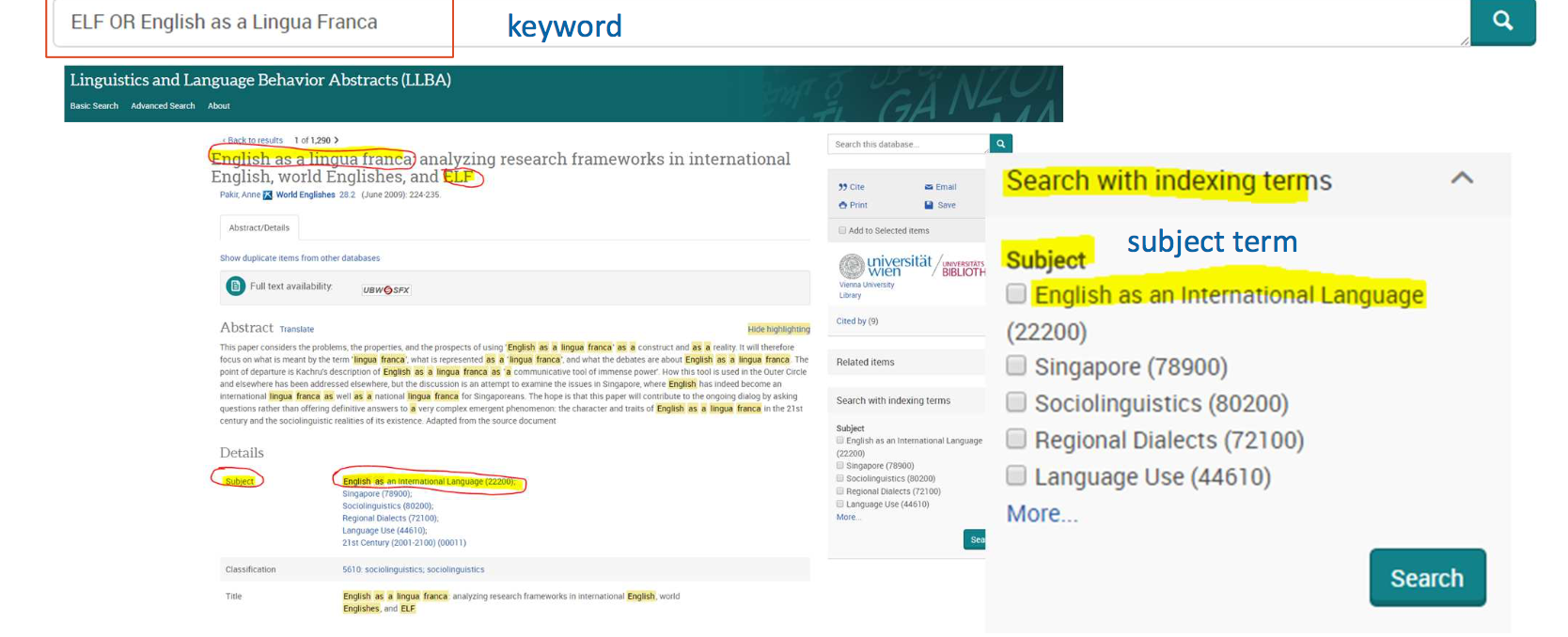Click 'Hide highlighting' link
This screenshot has width=1568, height=637.
click(x=778, y=330)
